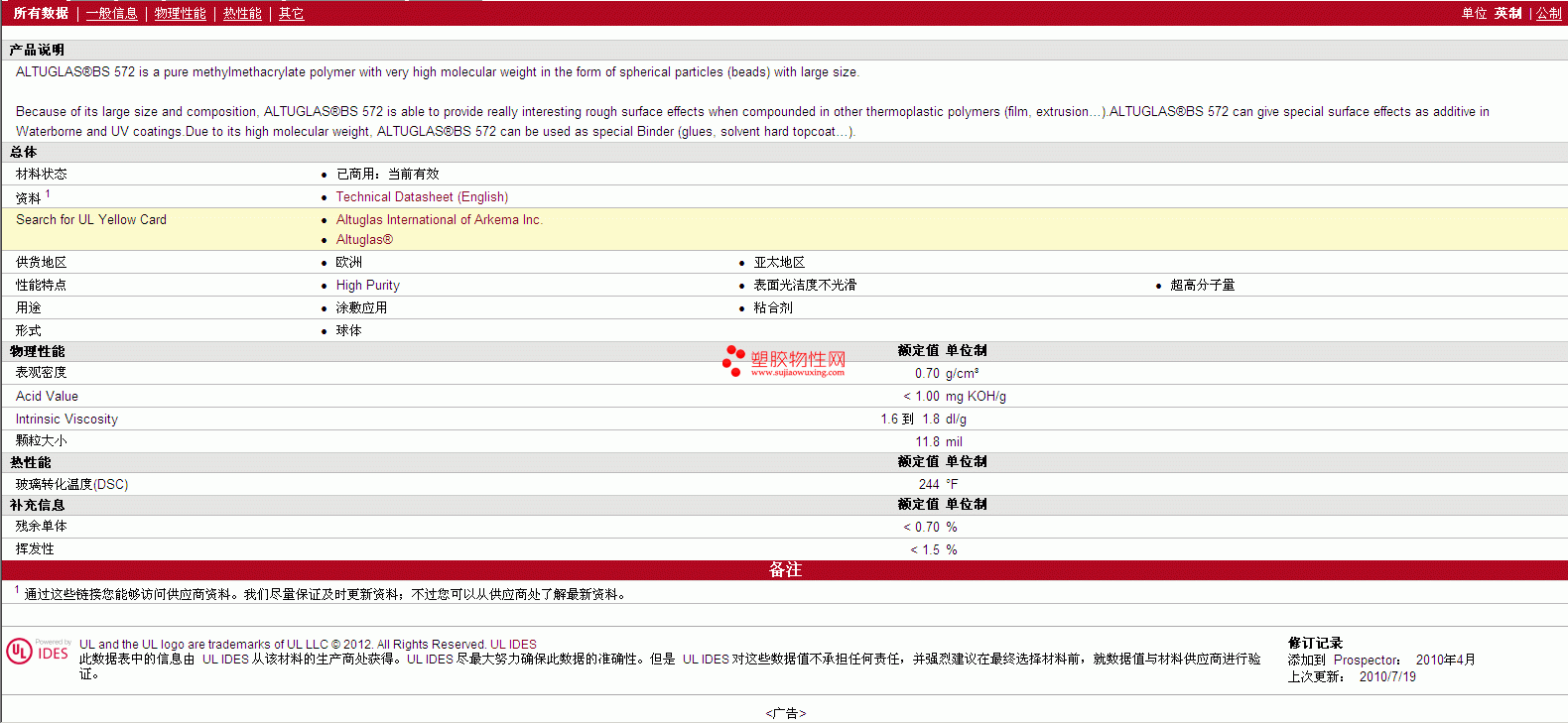Click the UL IDES logo icon

point(38,651)
